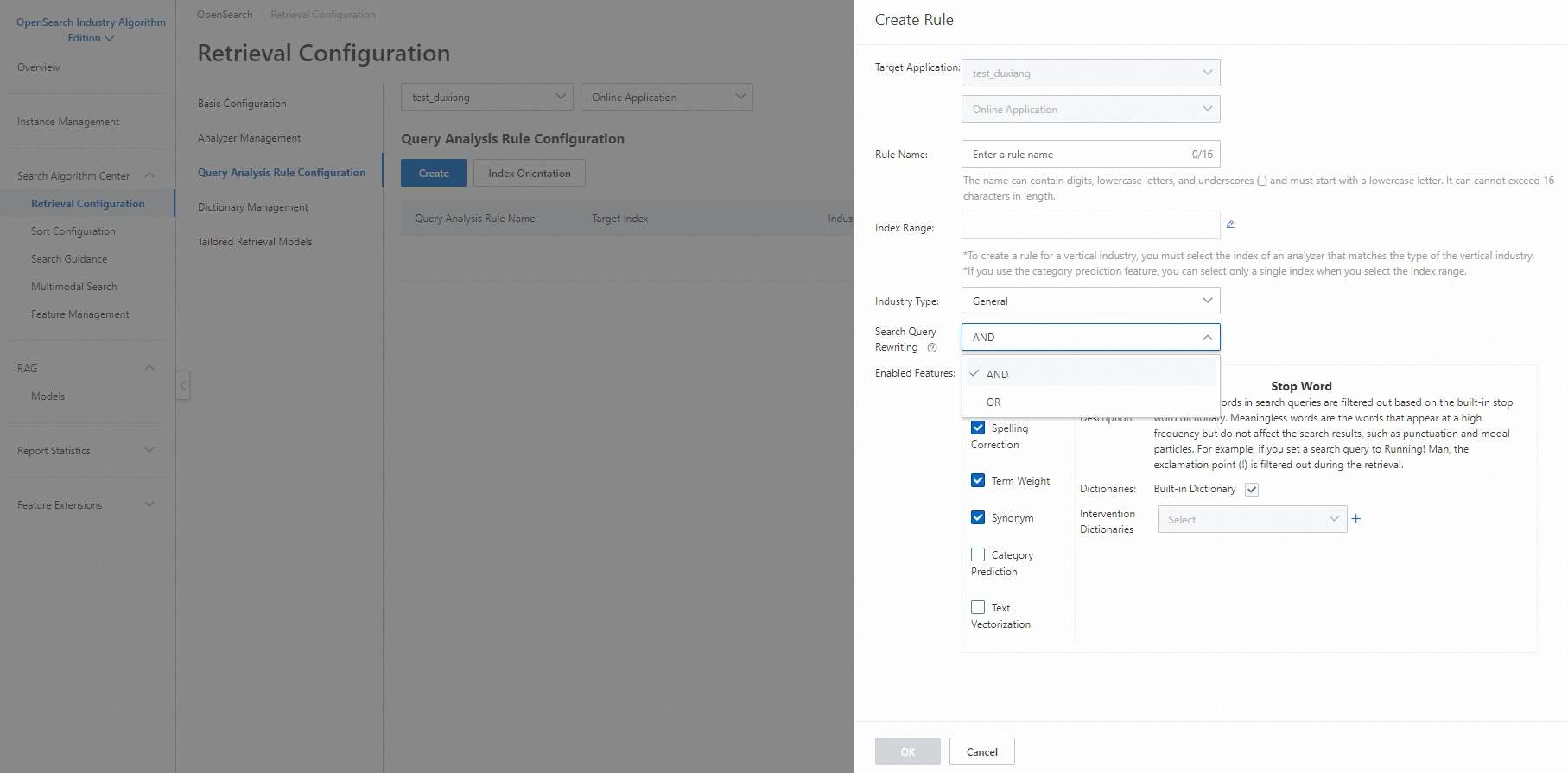Collapse the Search Algorithm Center section
Screen dimensions: 1568x773
pyautogui.click(x=149, y=175)
